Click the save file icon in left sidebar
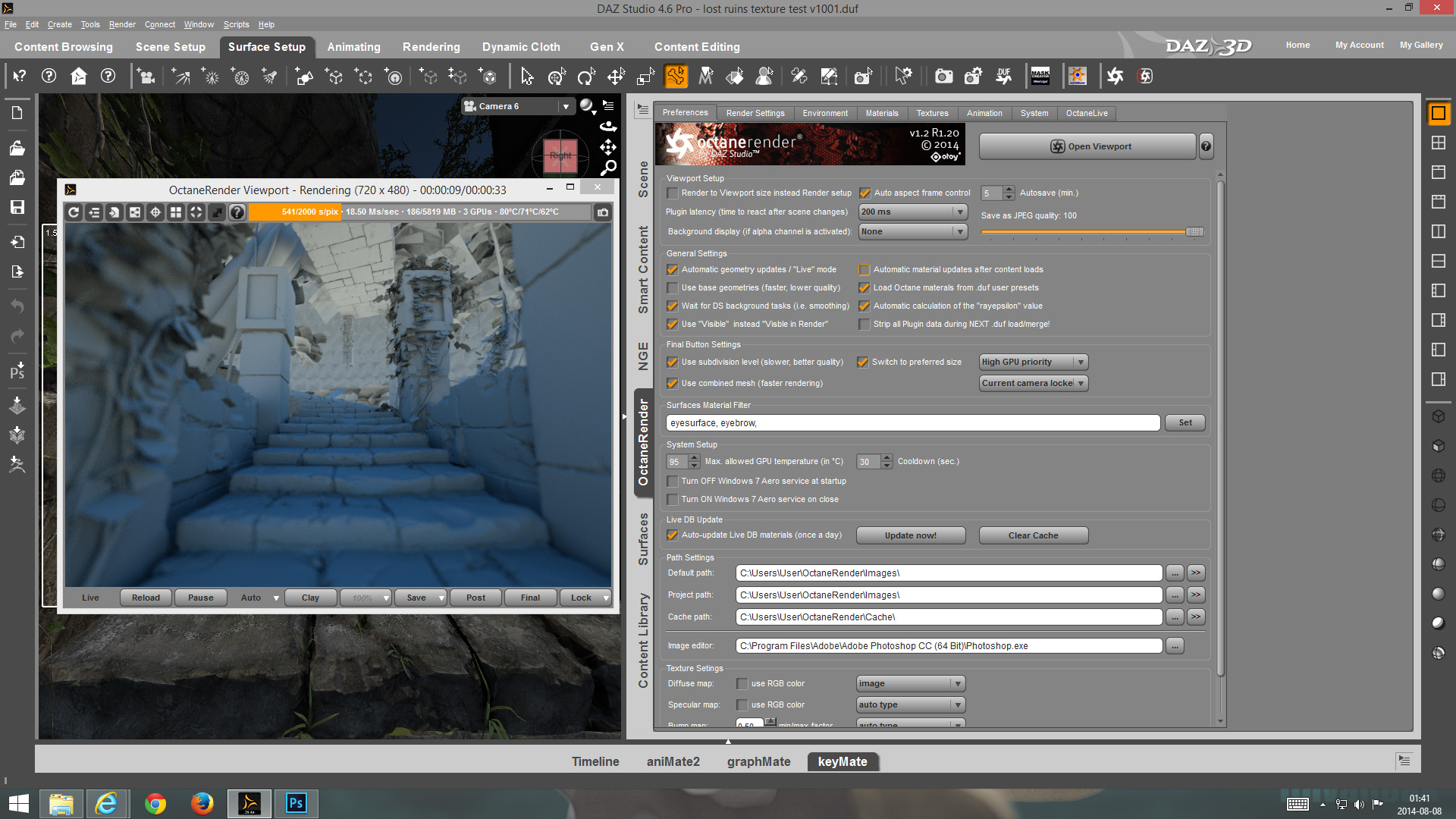 [17, 207]
